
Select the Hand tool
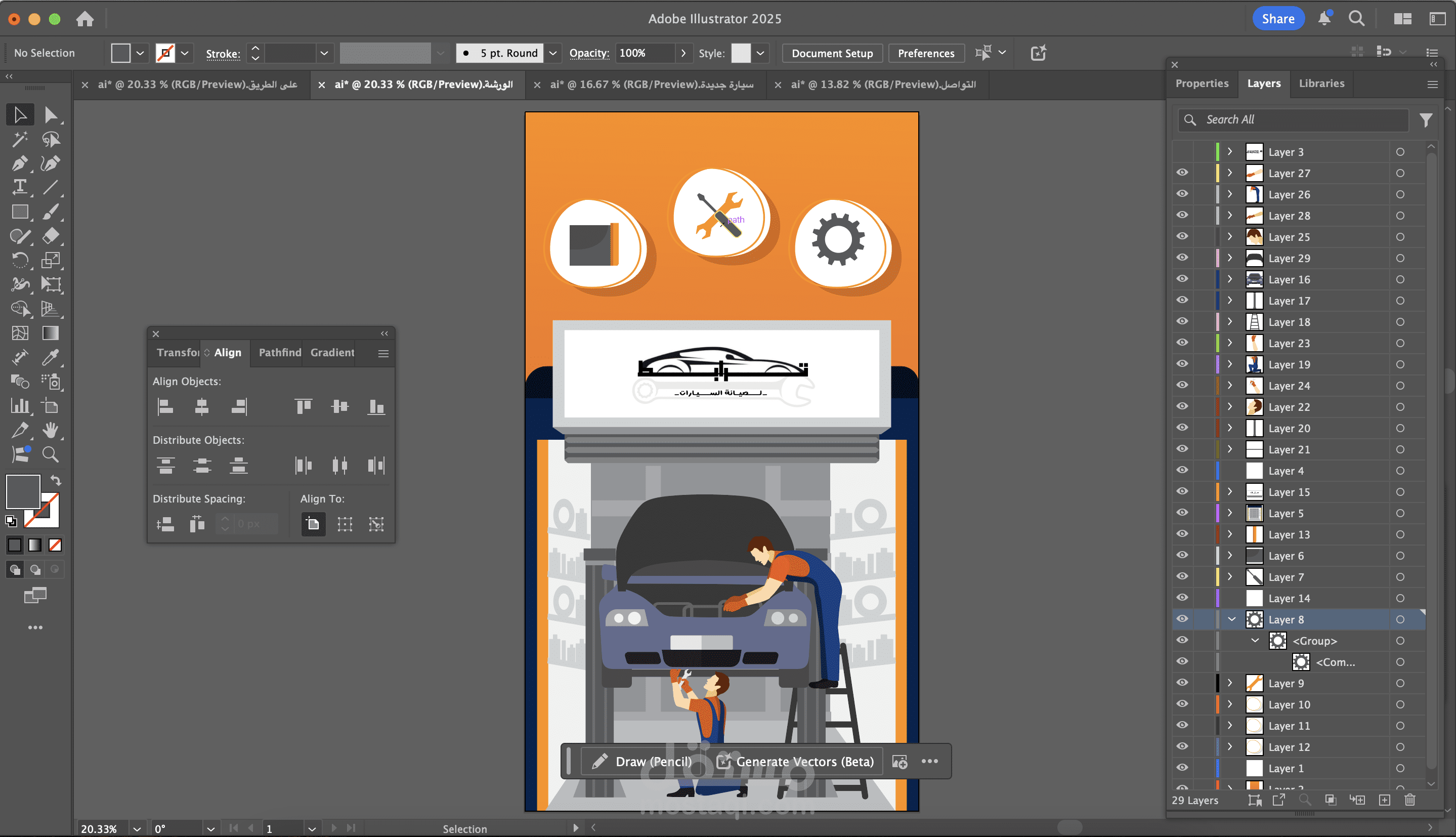[51, 430]
